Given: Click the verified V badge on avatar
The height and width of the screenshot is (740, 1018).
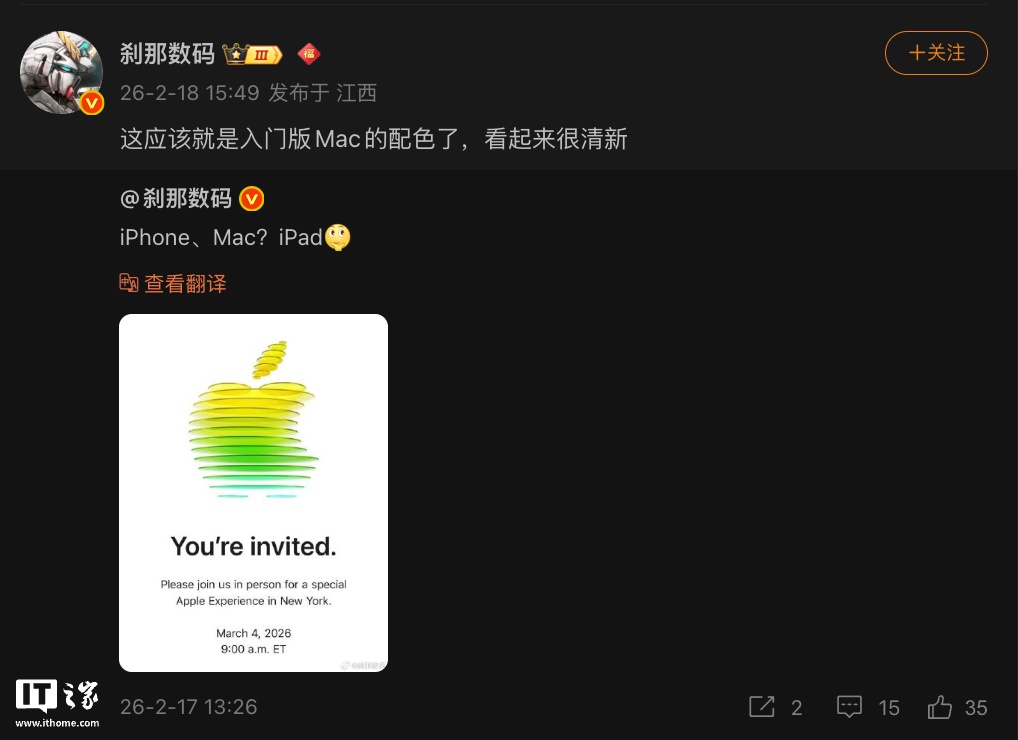Looking at the screenshot, I should coord(92,103).
